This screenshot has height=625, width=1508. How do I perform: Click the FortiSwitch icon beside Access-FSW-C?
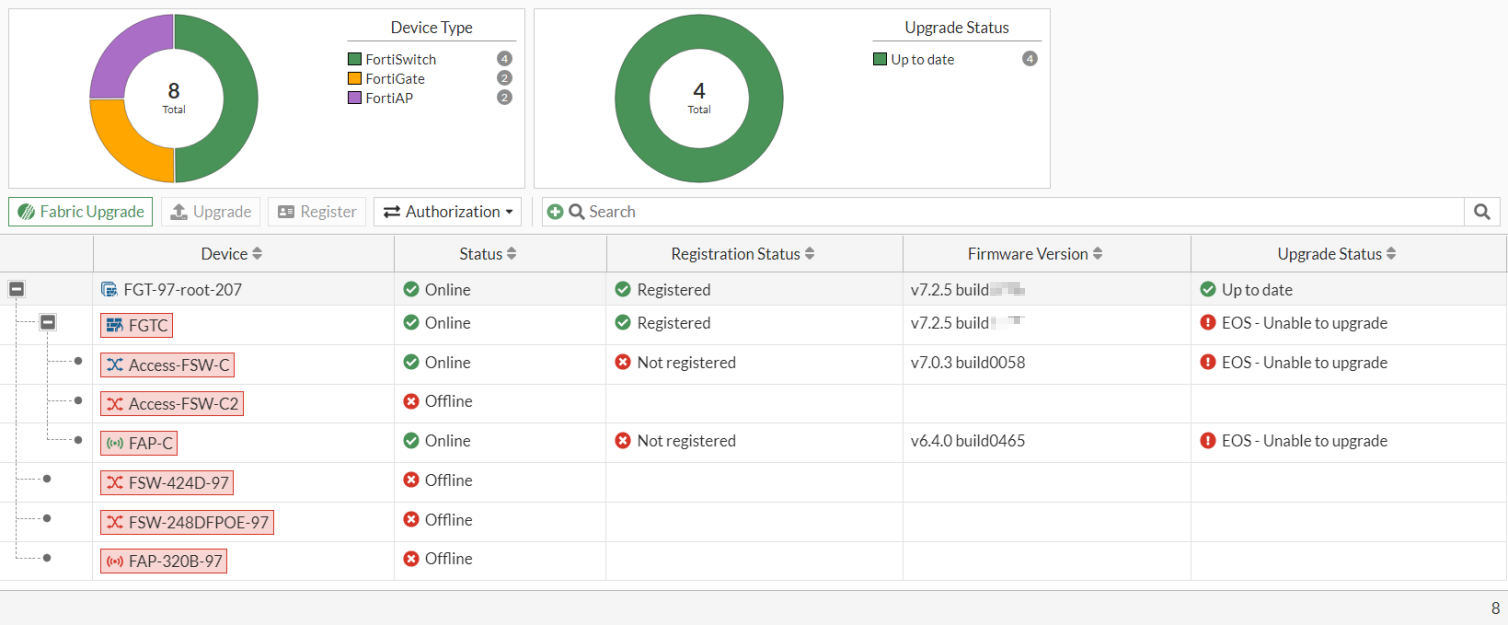point(115,365)
